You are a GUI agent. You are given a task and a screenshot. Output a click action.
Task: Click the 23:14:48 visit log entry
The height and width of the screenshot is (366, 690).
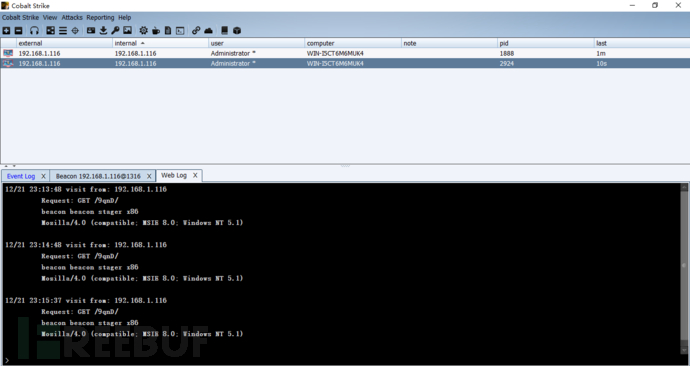86,245
